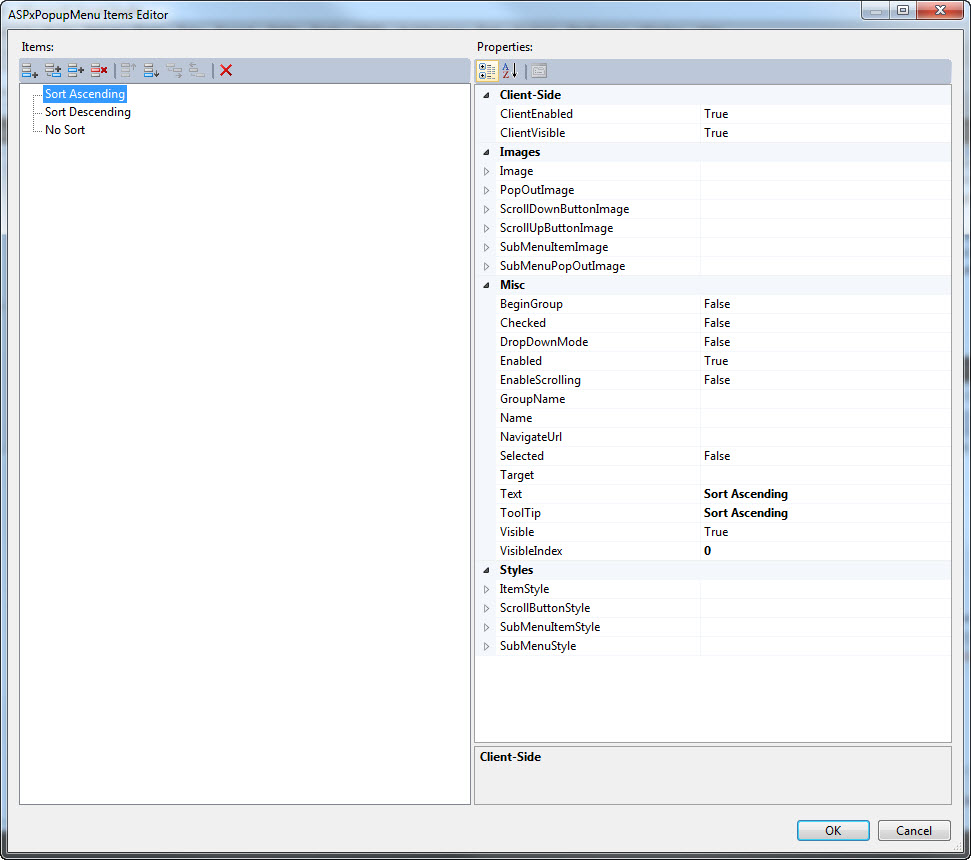The height and width of the screenshot is (860, 971).
Task: Expand the ScrollDownButtonImage property
Action: pos(486,209)
